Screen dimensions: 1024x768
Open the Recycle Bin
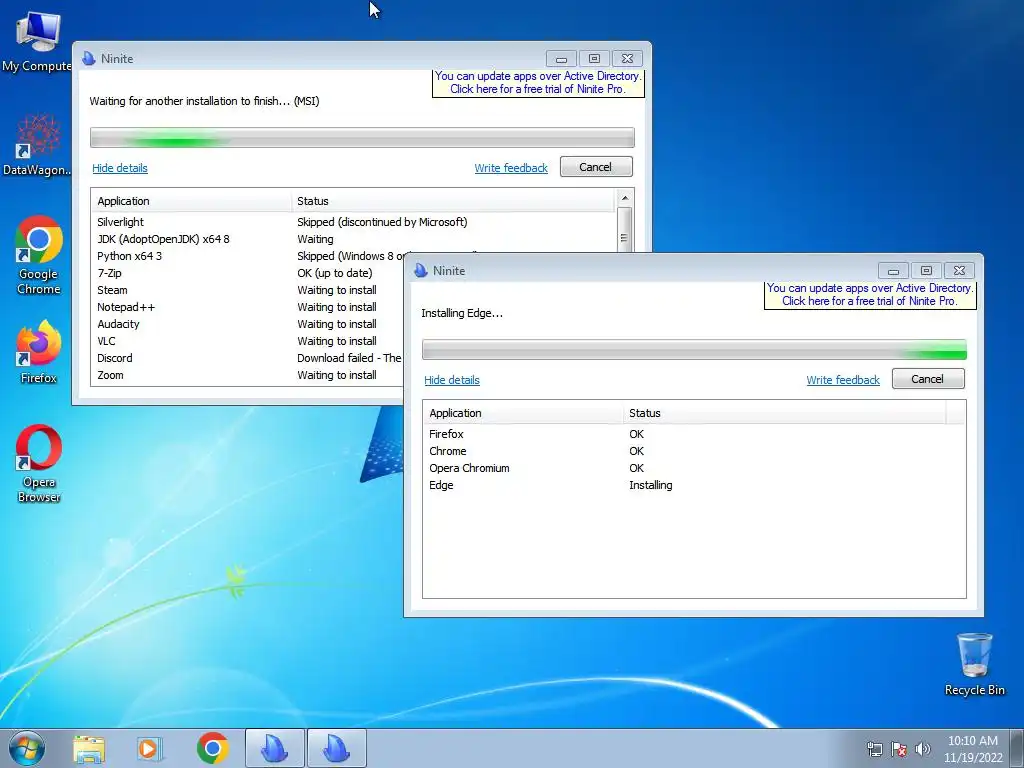pyautogui.click(x=974, y=664)
